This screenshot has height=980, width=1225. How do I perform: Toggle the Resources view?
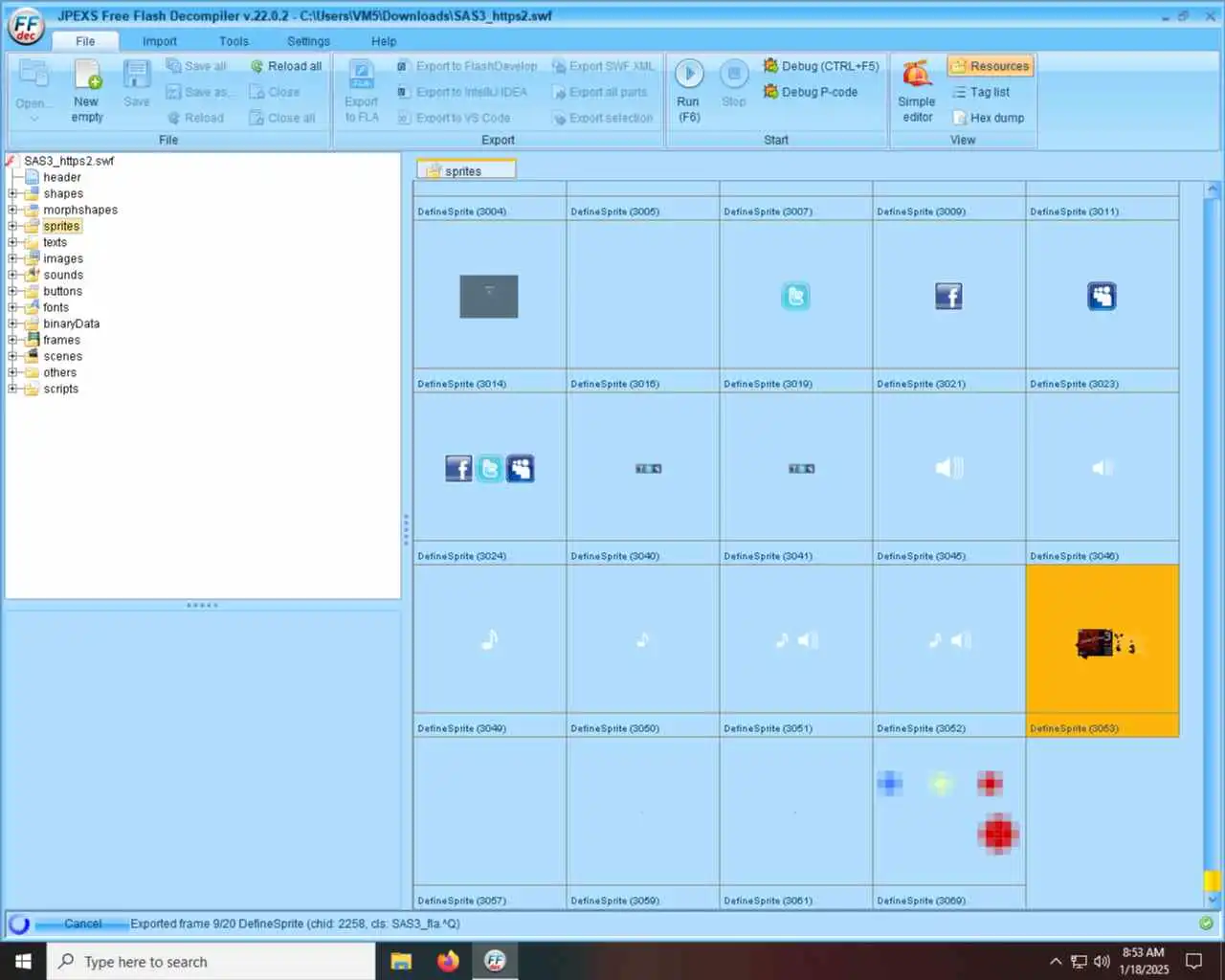click(991, 66)
